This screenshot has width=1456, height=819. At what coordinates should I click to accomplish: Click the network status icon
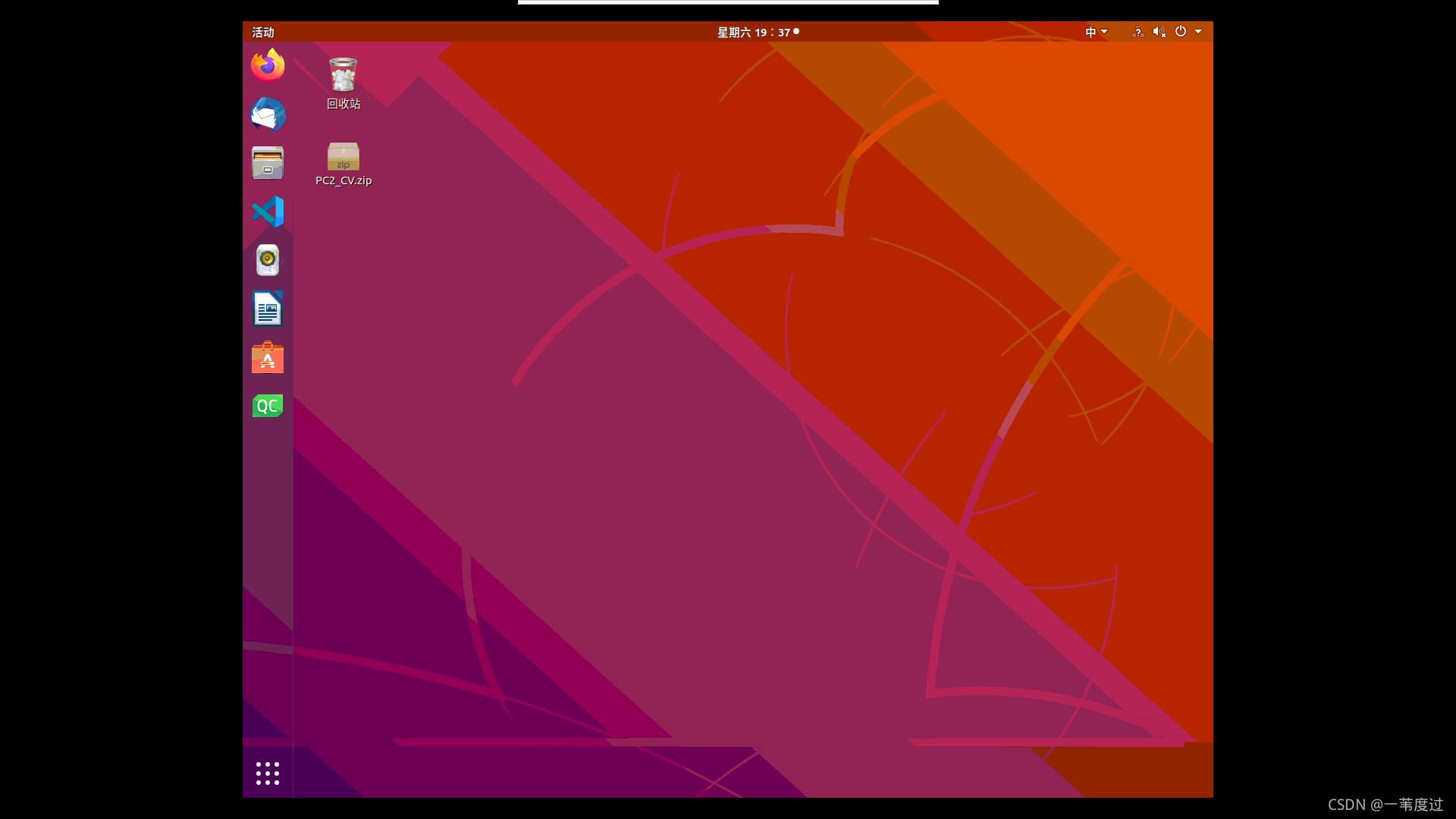pyautogui.click(x=1137, y=32)
